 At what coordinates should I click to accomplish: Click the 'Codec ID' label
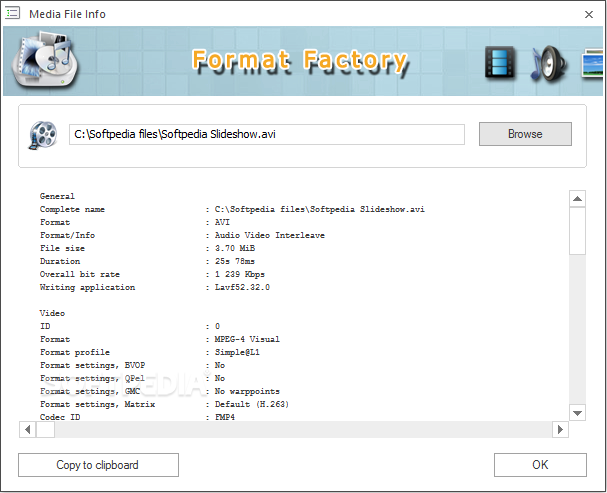tap(60, 417)
